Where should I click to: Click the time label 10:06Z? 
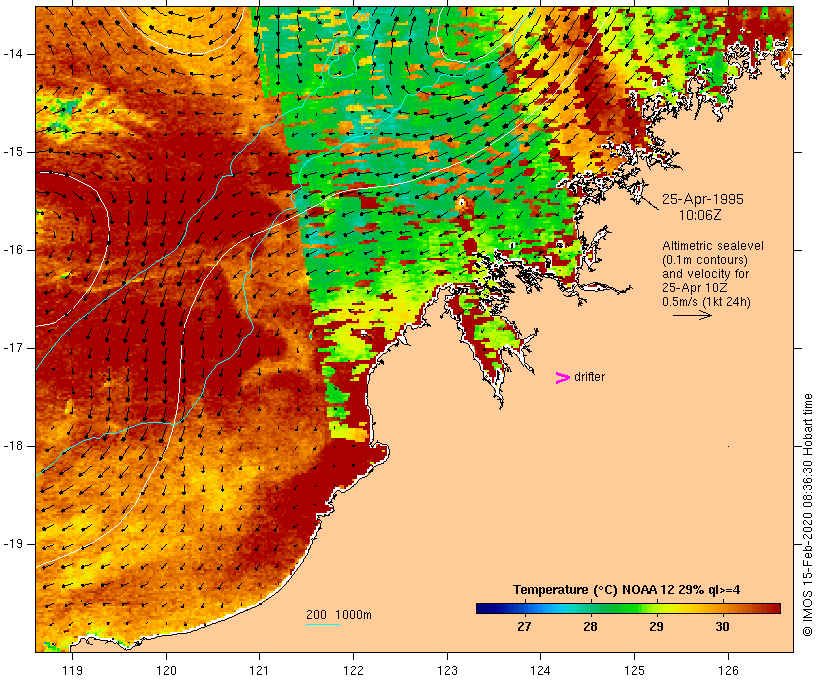click(x=700, y=215)
